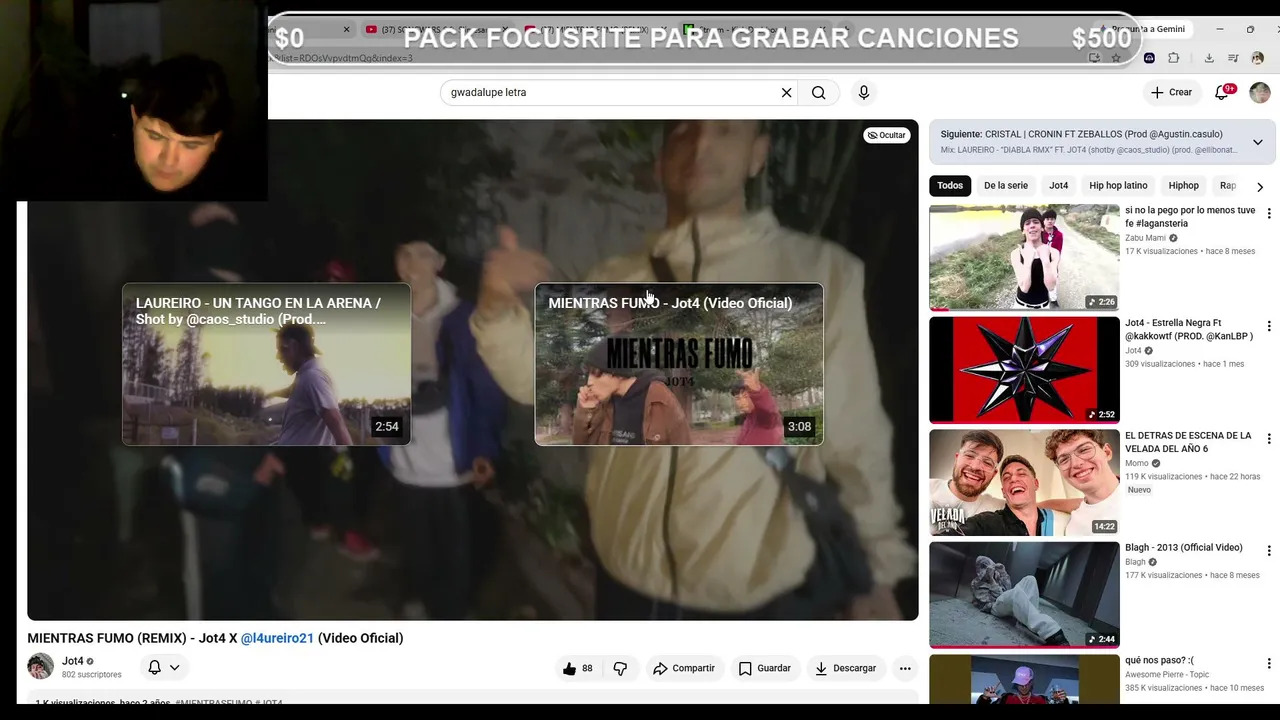Select the Hiphop filter chip
This screenshot has width=1280, height=720.
click(x=1184, y=186)
